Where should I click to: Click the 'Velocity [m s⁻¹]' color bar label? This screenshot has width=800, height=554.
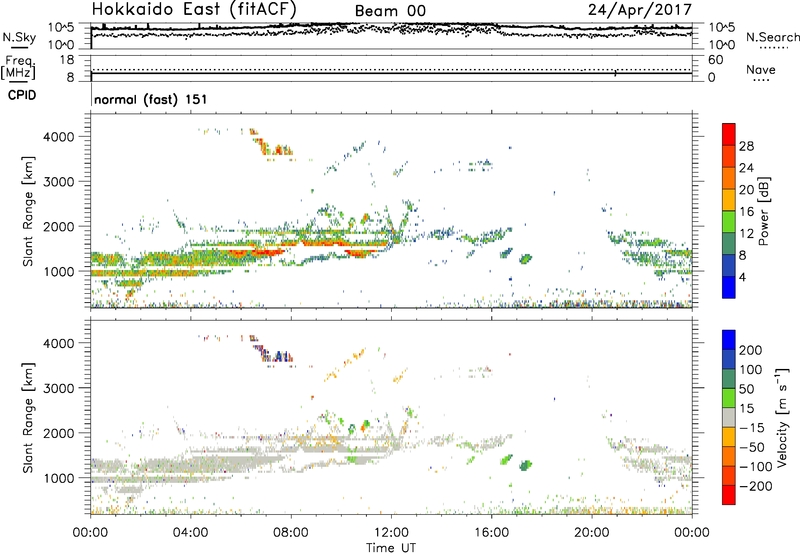(x=782, y=417)
